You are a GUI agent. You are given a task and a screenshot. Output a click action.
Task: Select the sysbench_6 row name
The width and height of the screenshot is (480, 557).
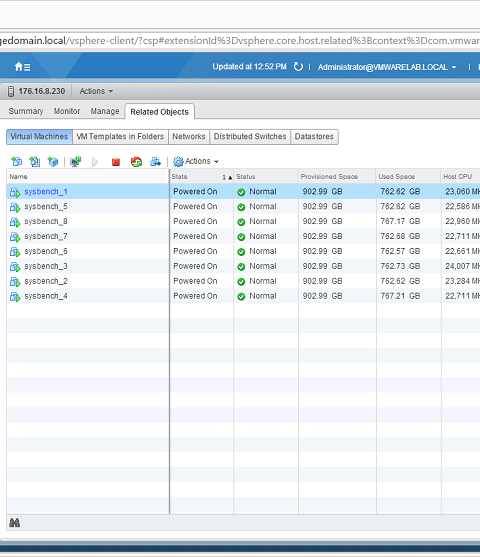coord(46,252)
